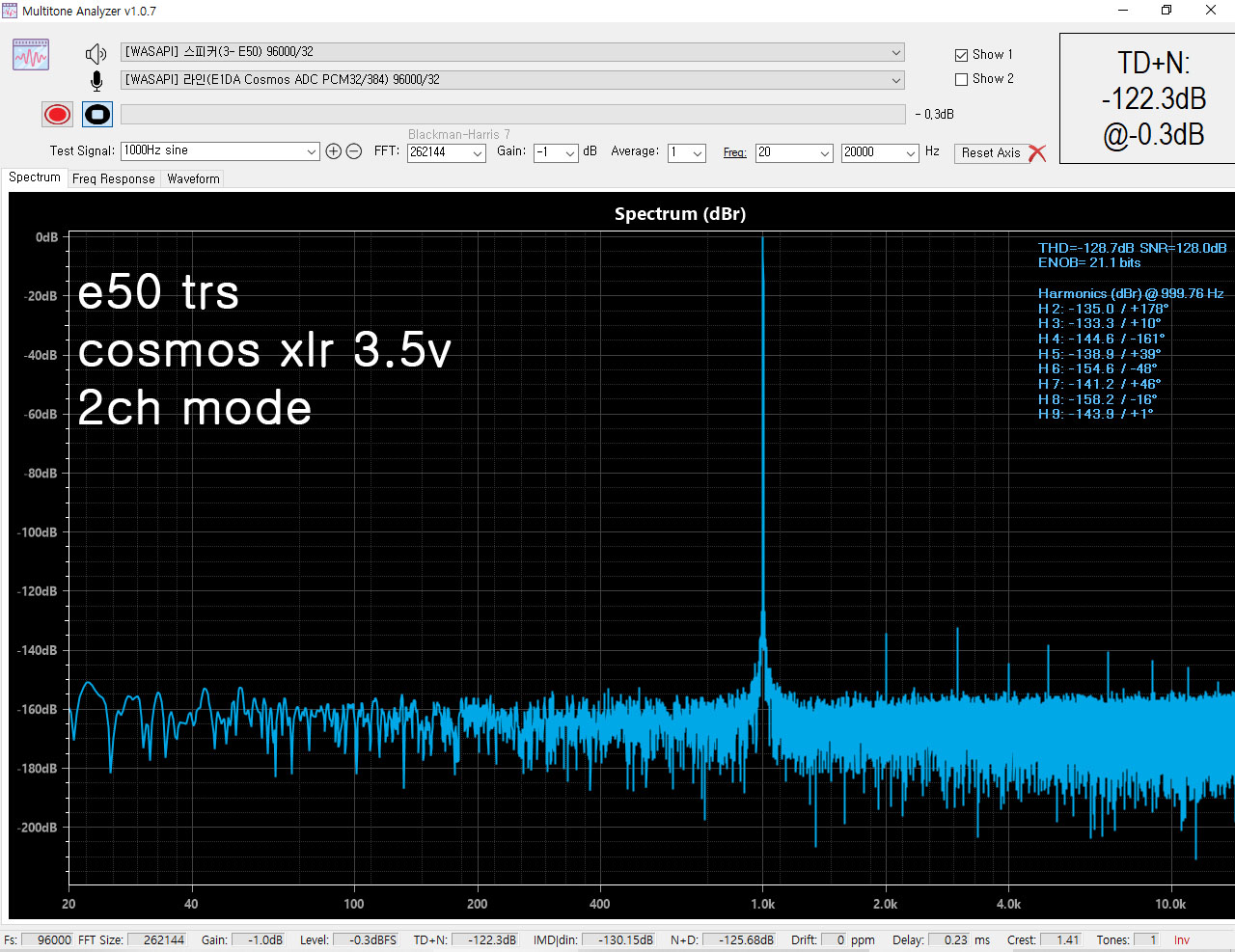This screenshot has width=1235, height=952.
Task: Open the start frequency 20 dropdown
Action: [x=794, y=152]
